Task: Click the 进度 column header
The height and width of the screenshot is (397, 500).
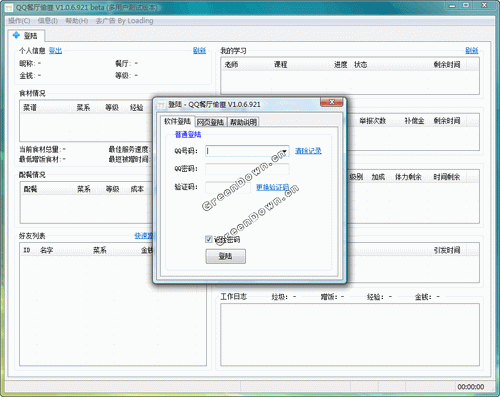Action: (x=341, y=65)
